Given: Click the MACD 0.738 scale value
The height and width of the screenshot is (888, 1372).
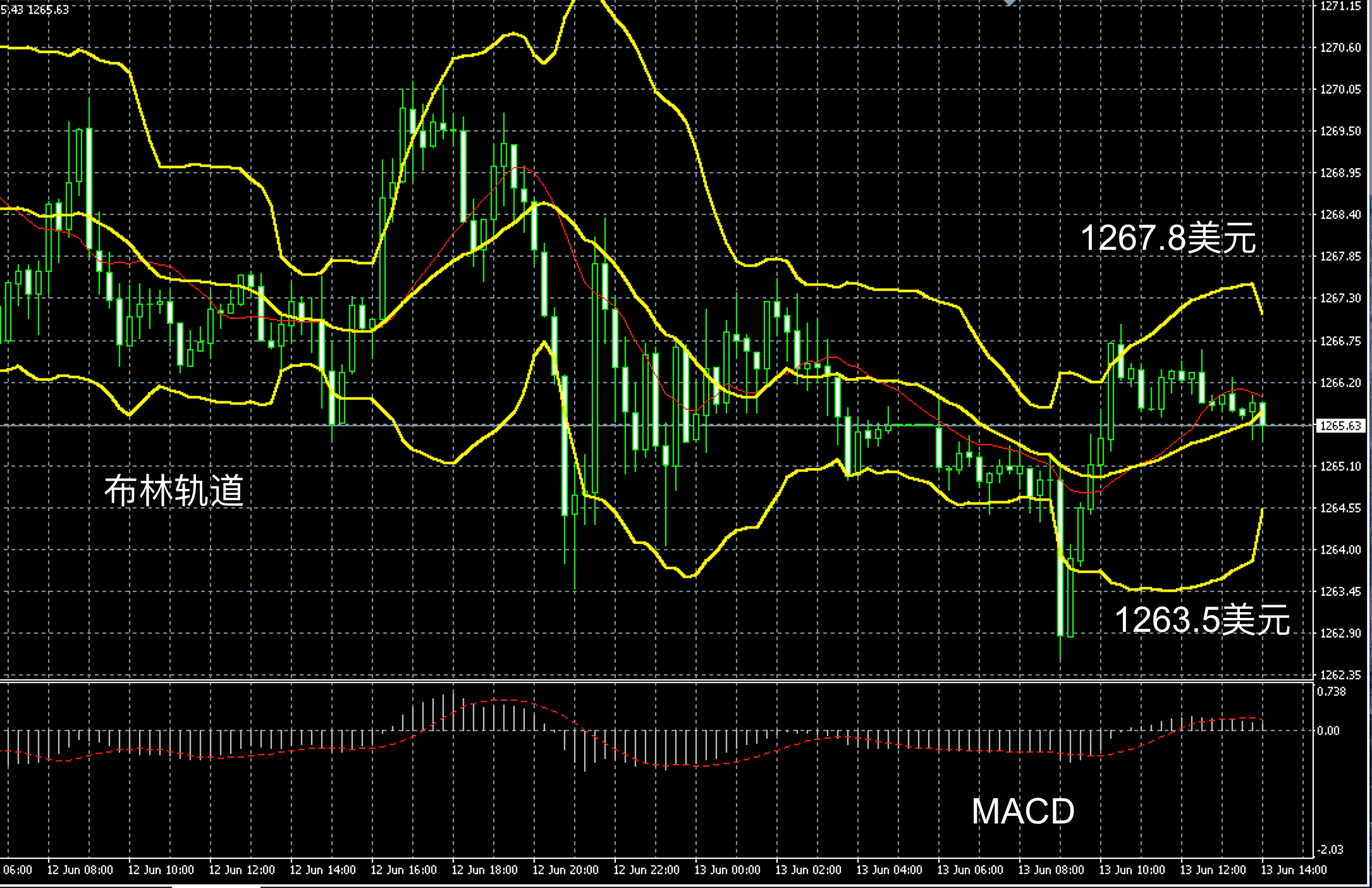Looking at the screenshot, I should pyautogui.click(x=1332, y=692).
